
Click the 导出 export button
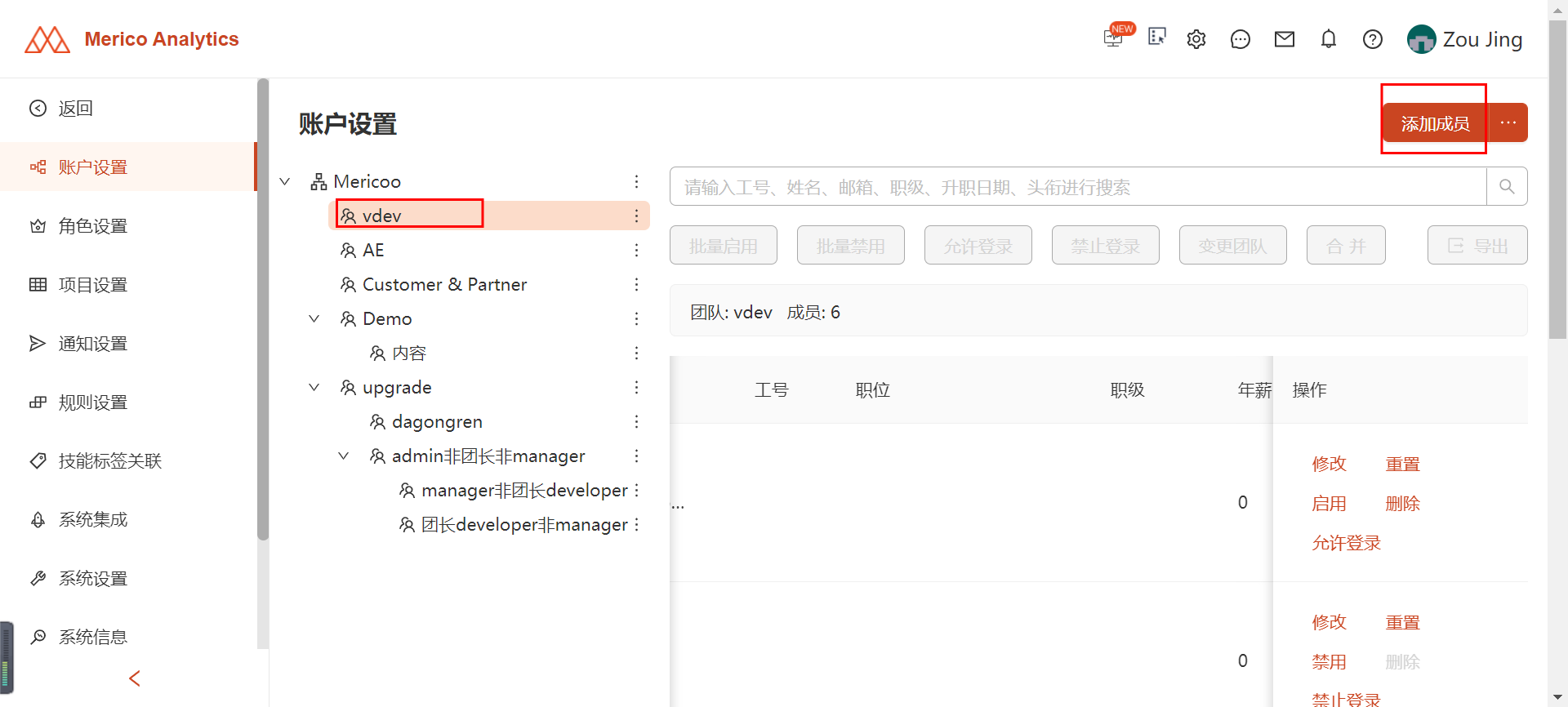point(1477,245)
